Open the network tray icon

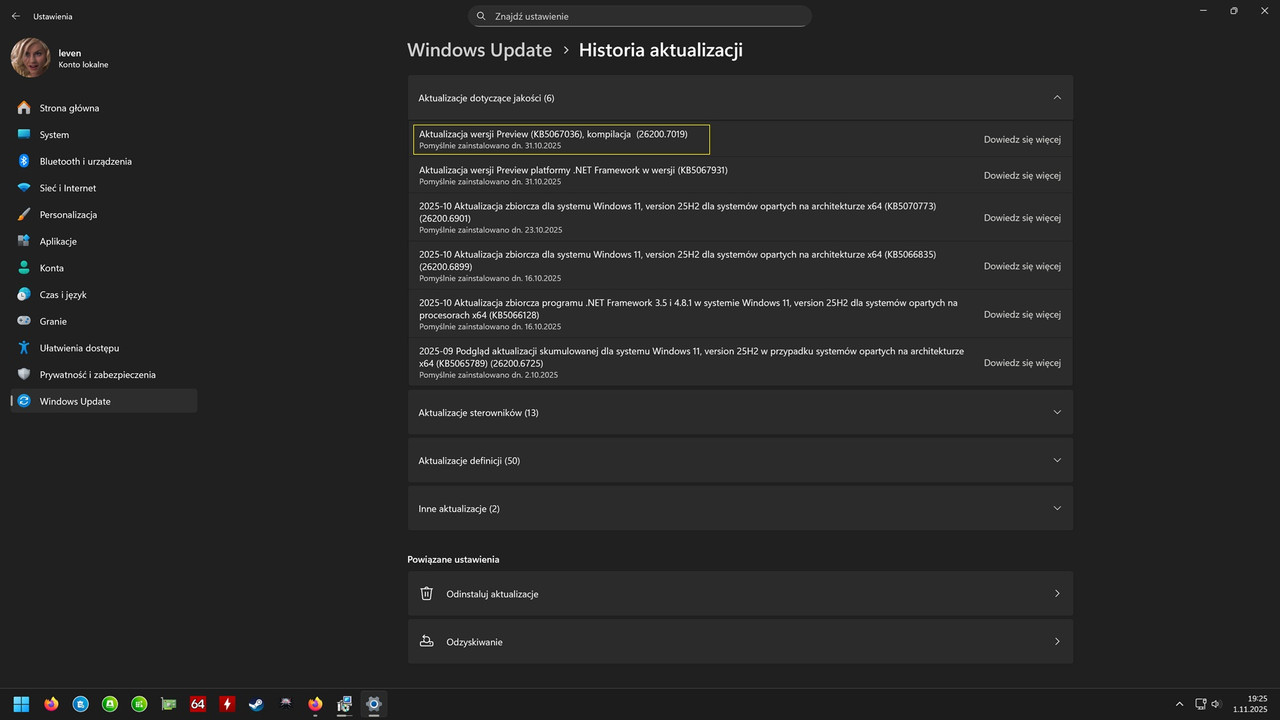point(1200,704)
